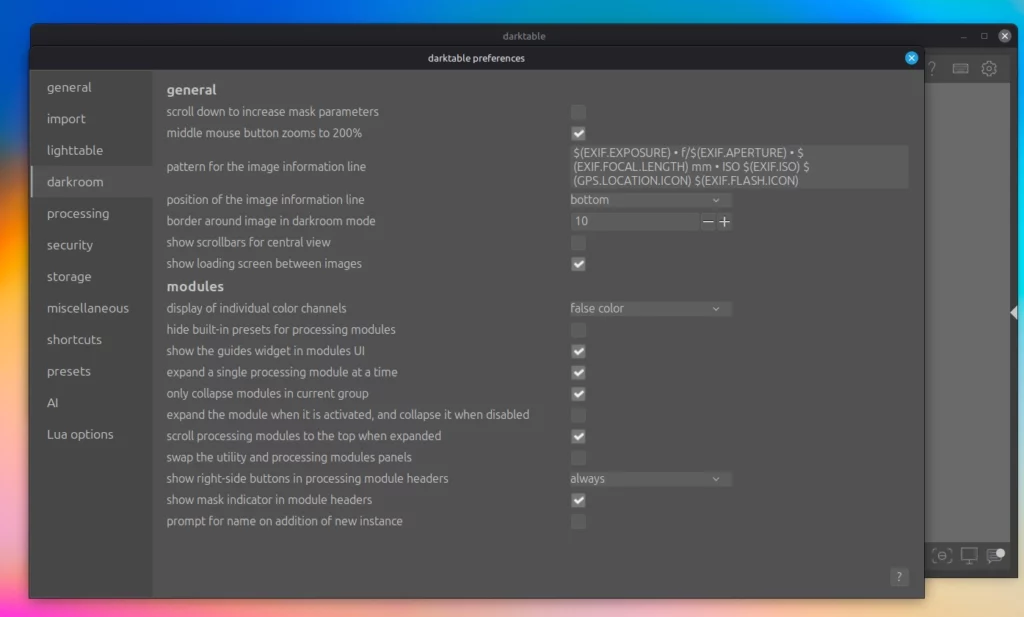Open the help question mark icon in main window

click(x=933, y=69)
